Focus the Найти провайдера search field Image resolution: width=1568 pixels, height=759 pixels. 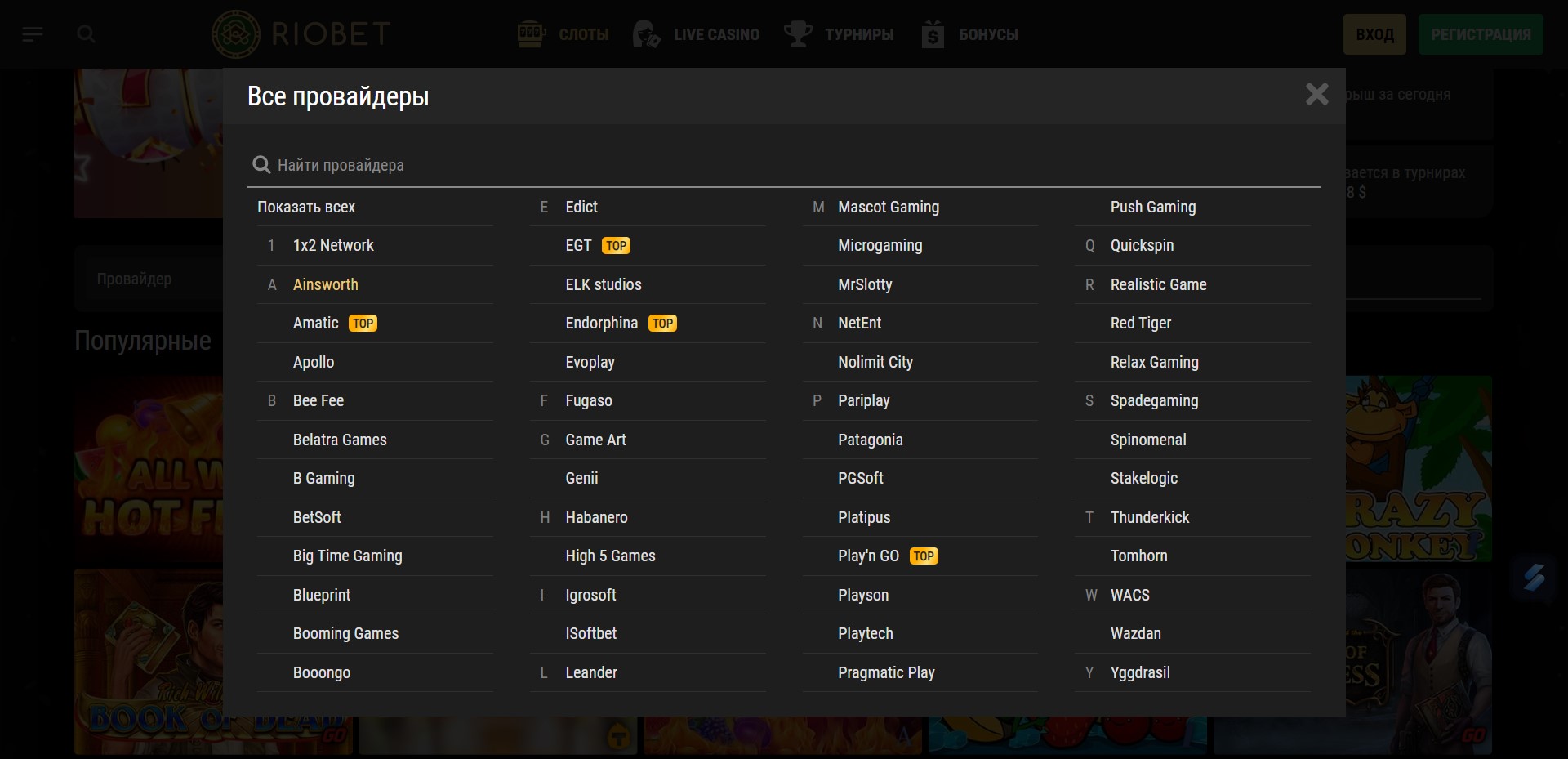coord(784,165)
